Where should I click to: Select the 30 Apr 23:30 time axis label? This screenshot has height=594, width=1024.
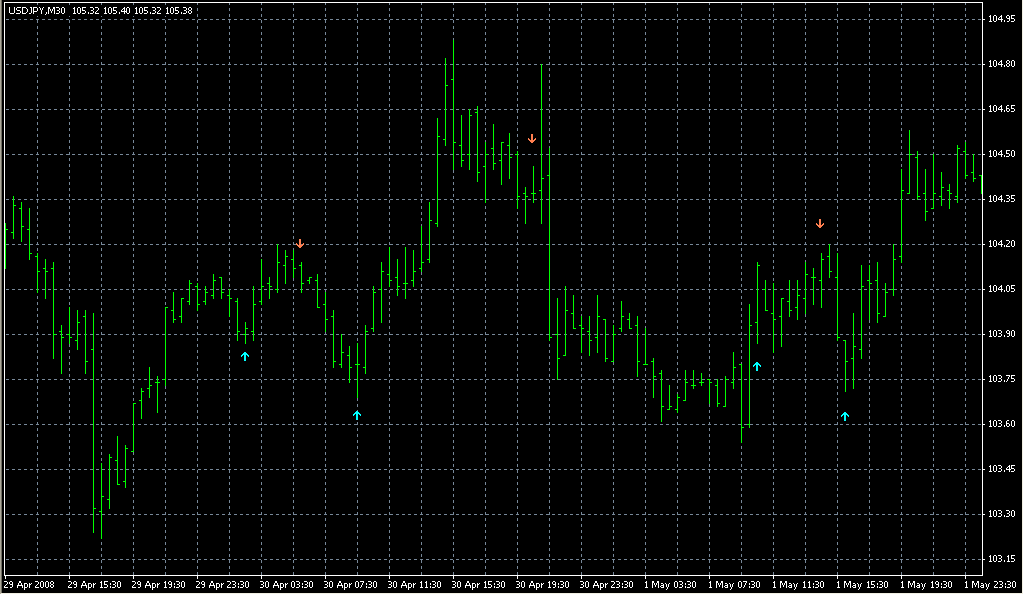pos(606,585)
